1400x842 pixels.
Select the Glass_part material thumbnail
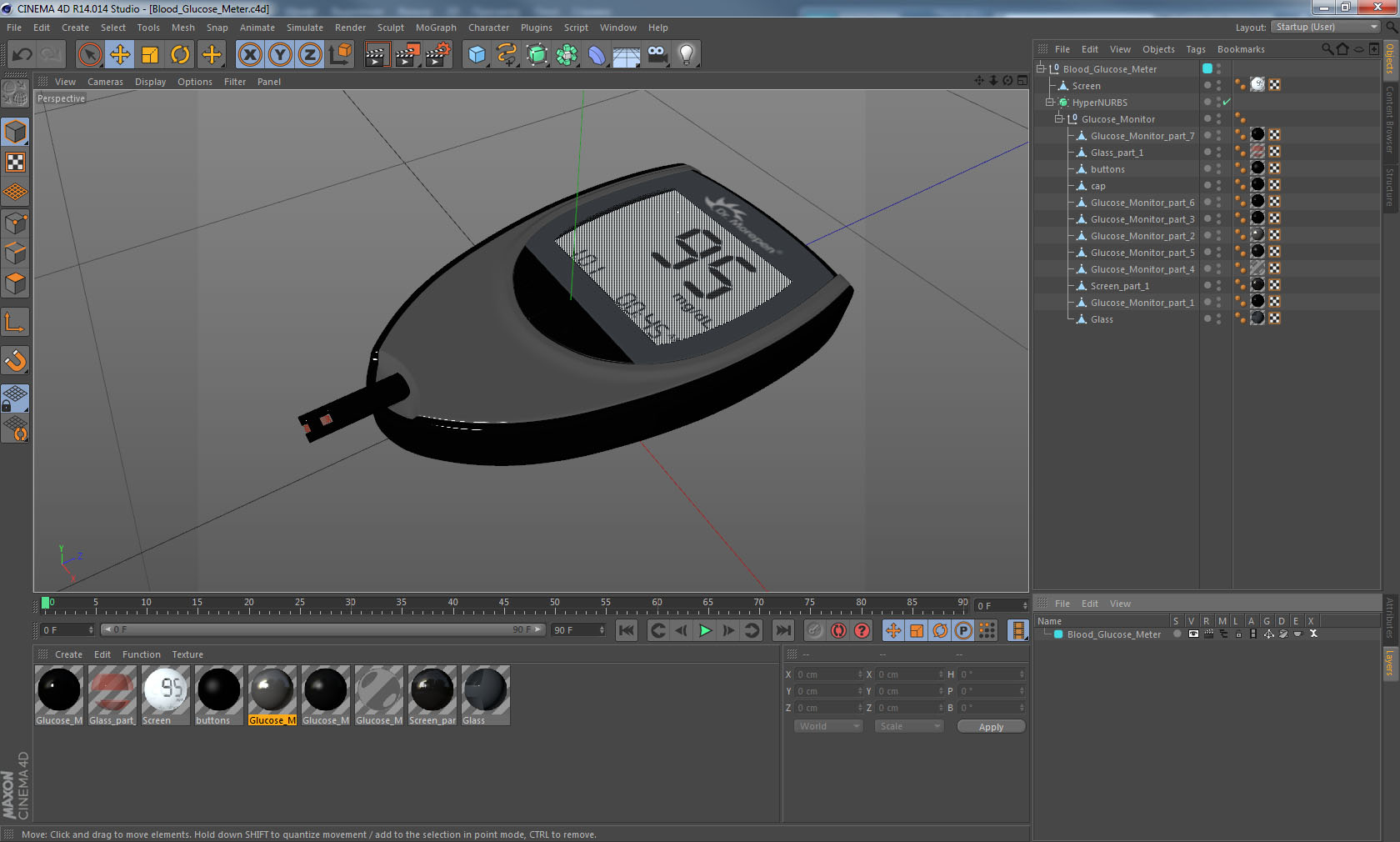[112, 689]
